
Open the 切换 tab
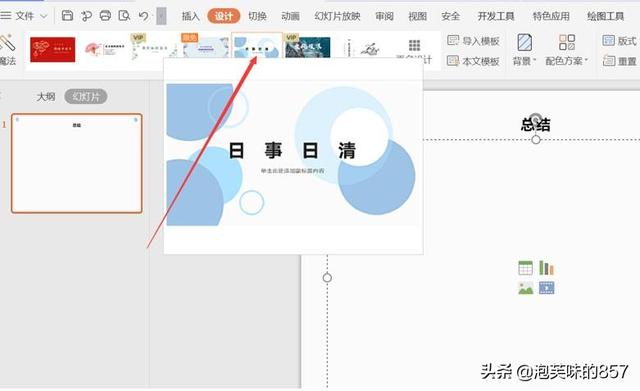pyautogui.click(x=258, y=16)
